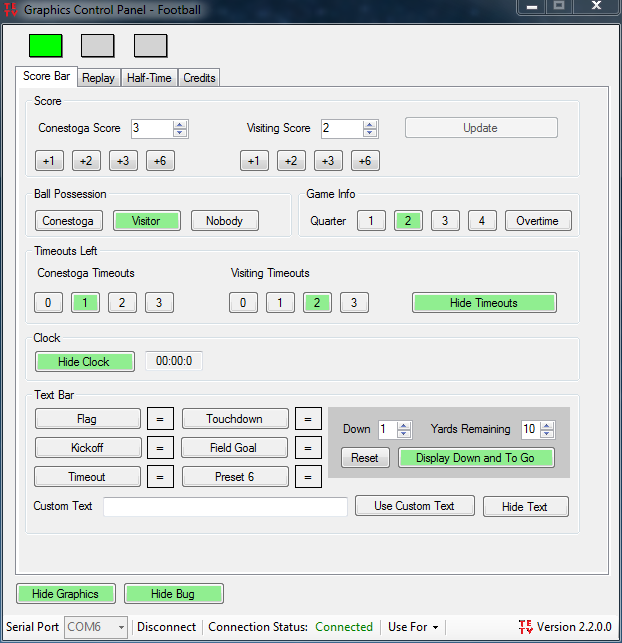Toggle the Hide Bug button
Image resolution: width=622 pixels, height=643 pixels.
point(173,594)
